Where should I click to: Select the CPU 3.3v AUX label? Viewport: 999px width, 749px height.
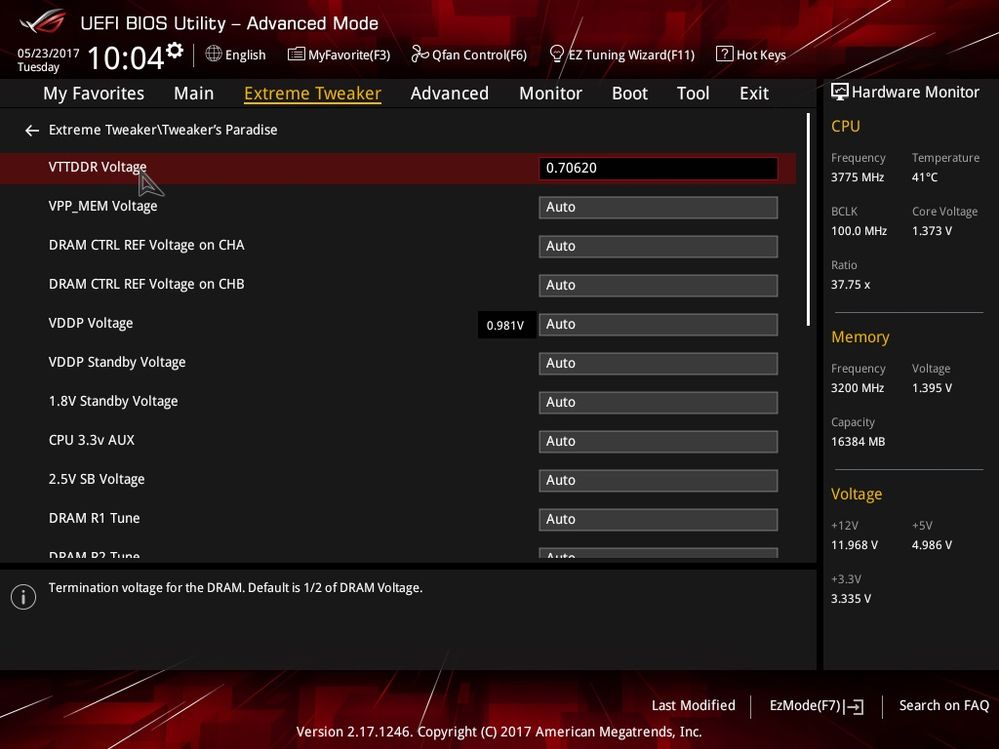click(x=92, y=440)
